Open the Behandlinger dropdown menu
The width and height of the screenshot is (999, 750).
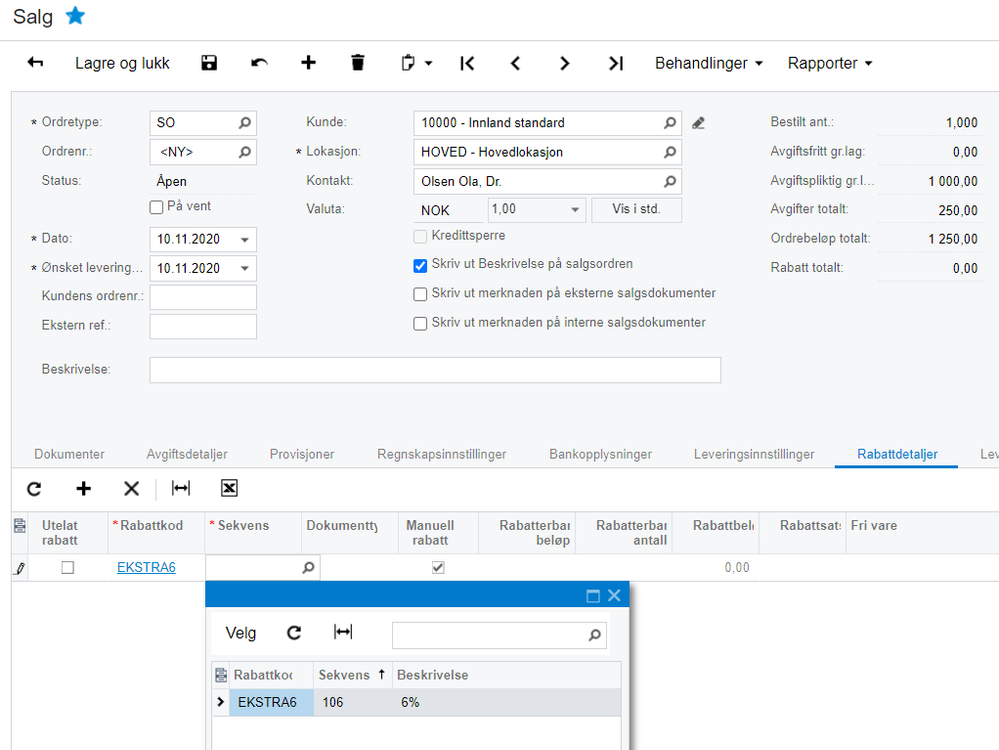[708, 63]
